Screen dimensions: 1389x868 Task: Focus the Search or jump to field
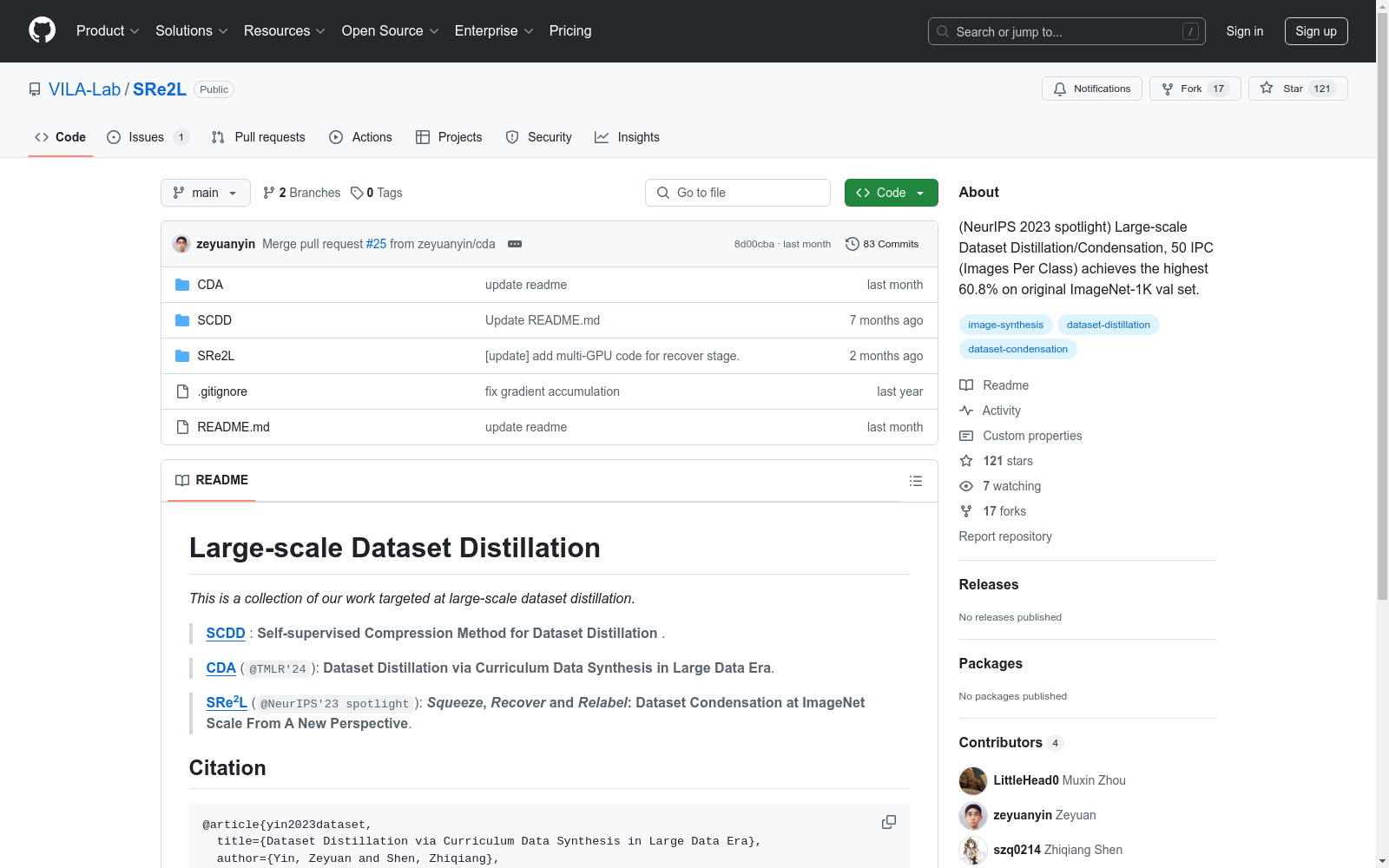(x=1067, y=31)
